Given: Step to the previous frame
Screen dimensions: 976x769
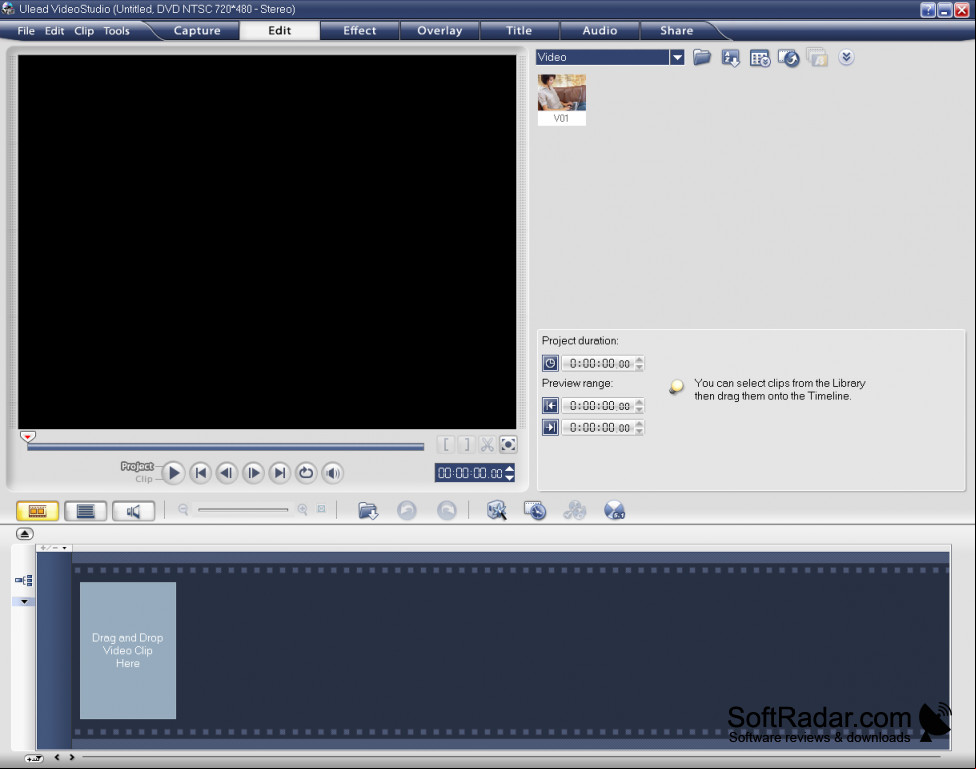Looking at the screenshot, I should (x=227, y=473).
